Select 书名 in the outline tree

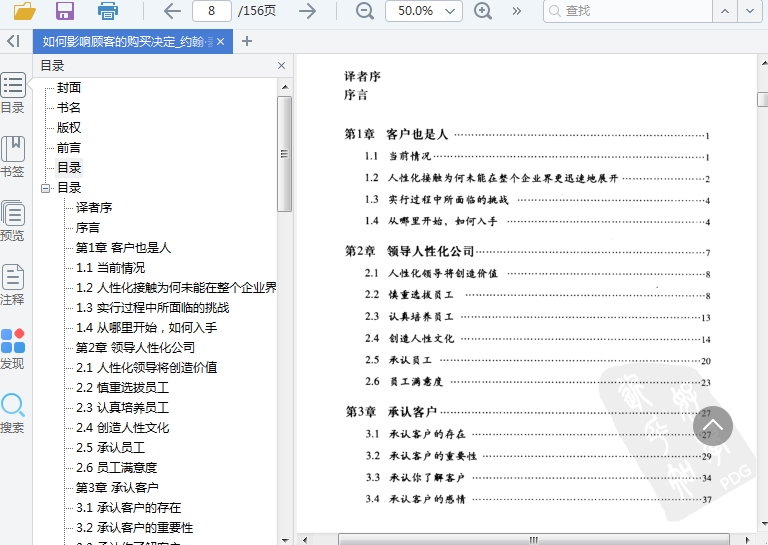[69, 108]
